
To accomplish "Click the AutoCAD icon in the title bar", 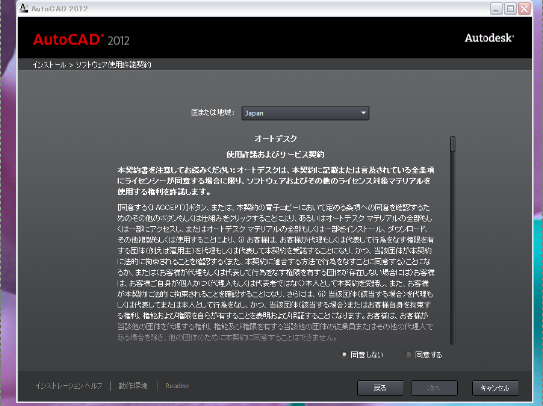I will coord(24,8).
